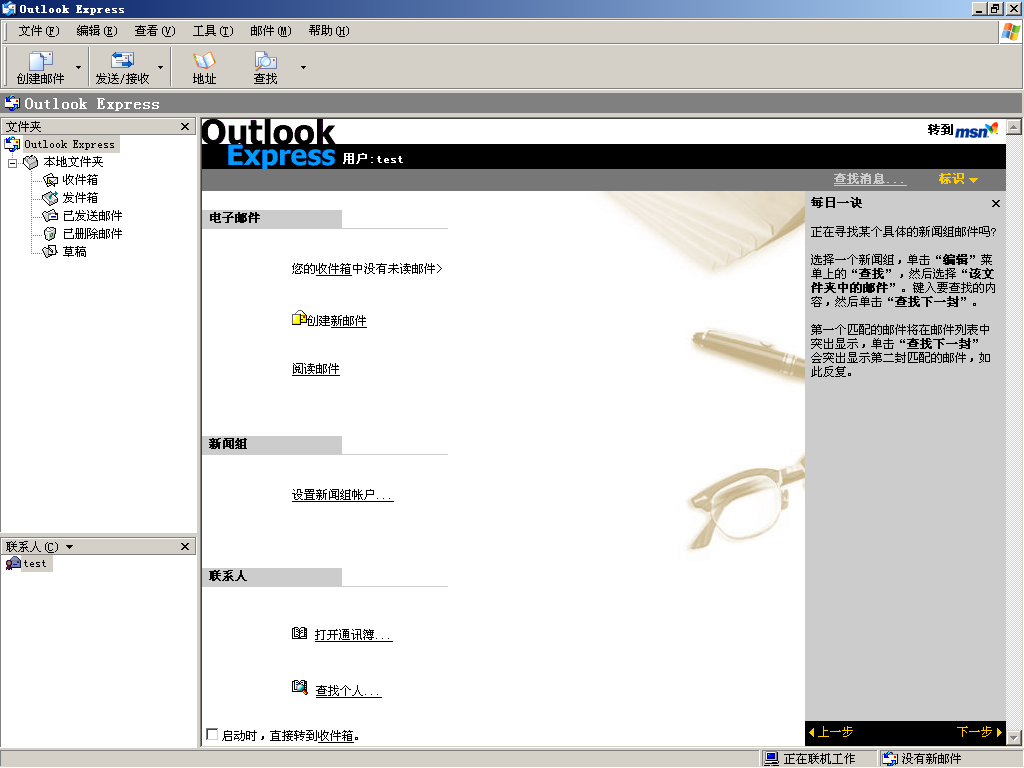Open the 联系人 (C) dropdown menu
The width and height of the screenshot is (1024, 768).
click(x=69, y=547)
